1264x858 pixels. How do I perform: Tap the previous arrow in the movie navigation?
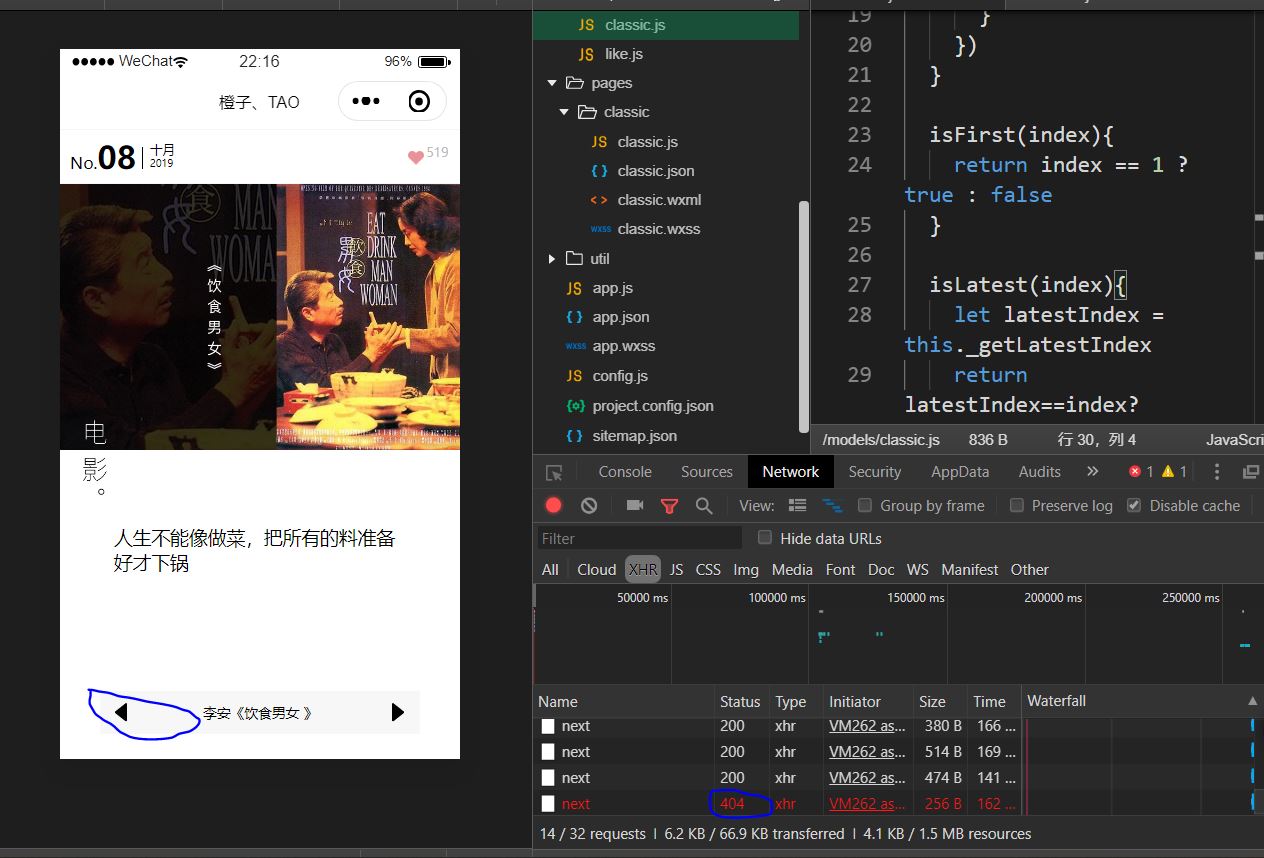click(121, 712)
